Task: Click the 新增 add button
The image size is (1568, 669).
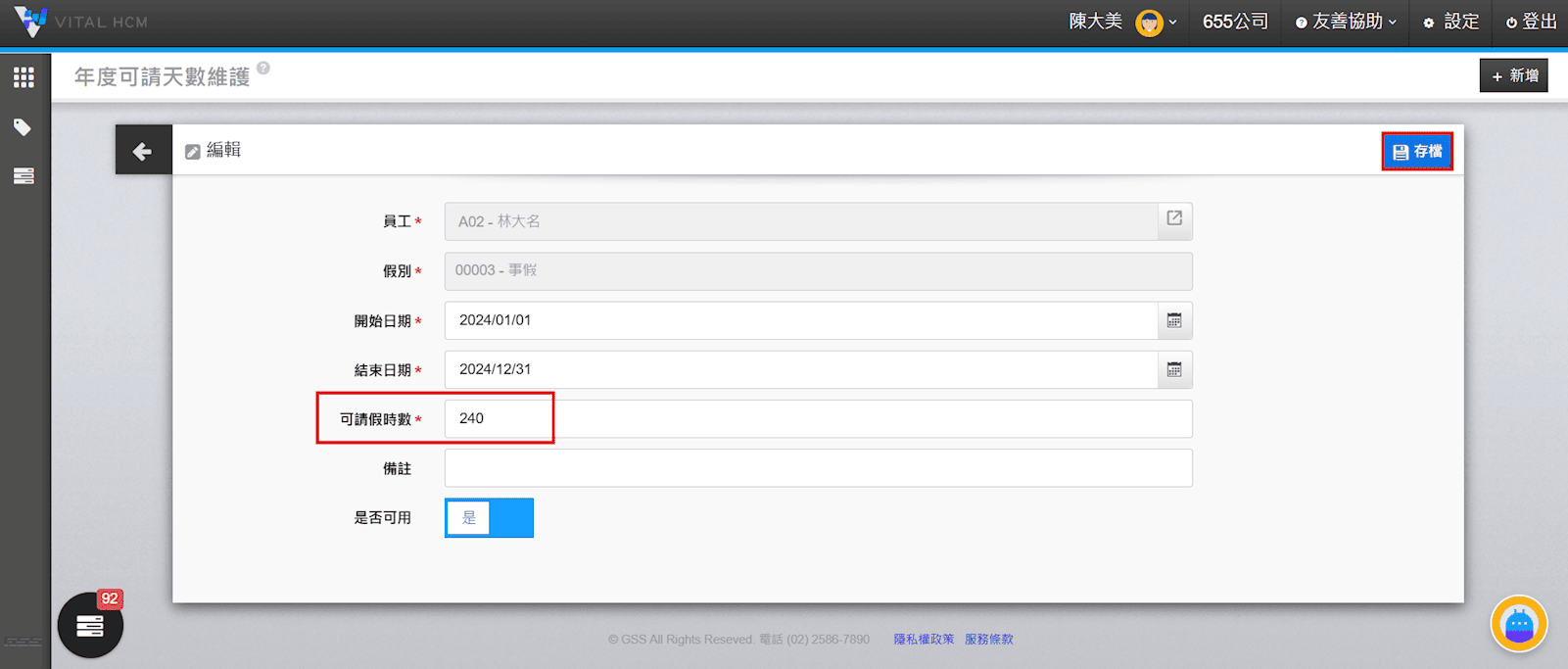Action: 1513,76
